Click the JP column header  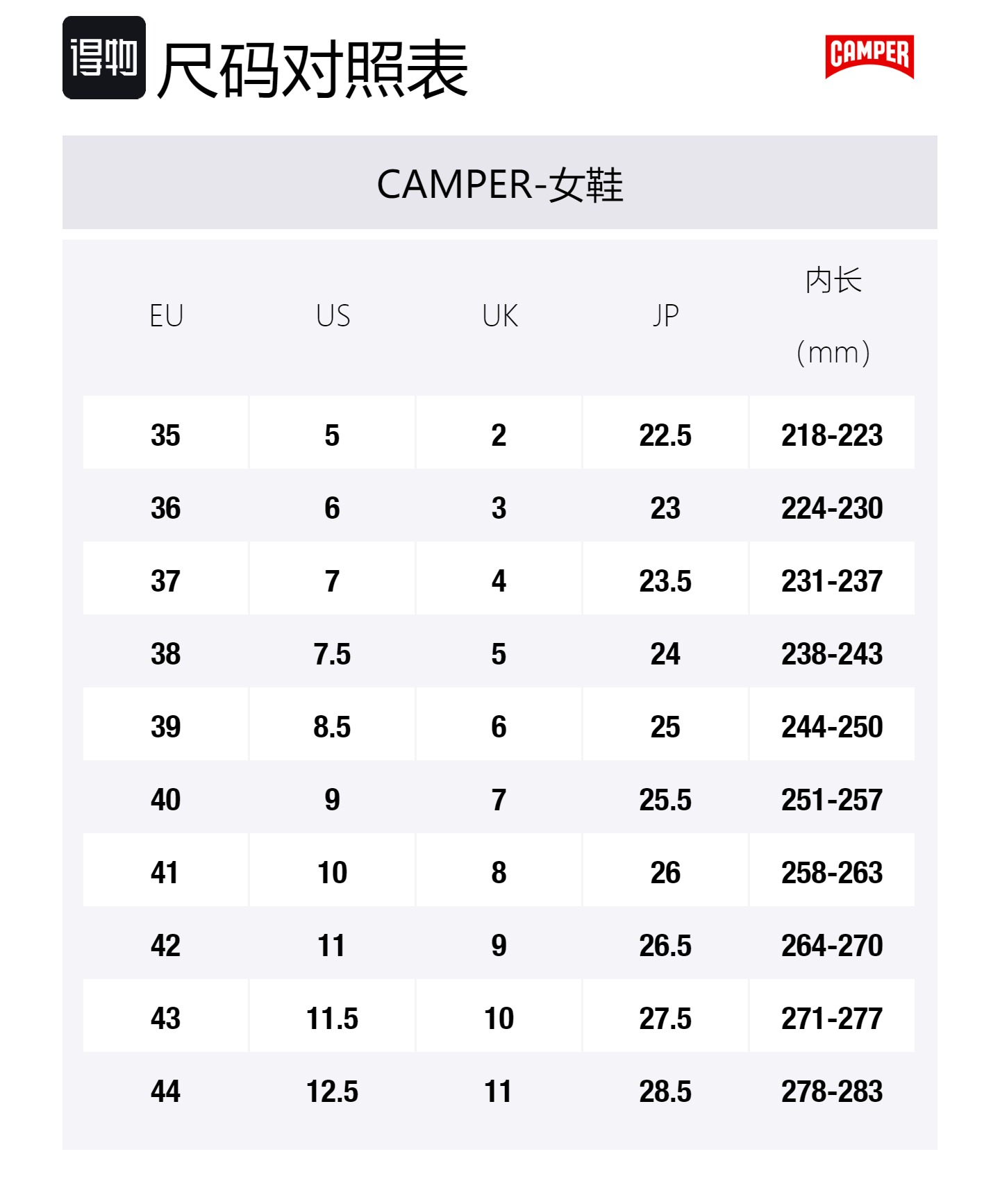665,316
